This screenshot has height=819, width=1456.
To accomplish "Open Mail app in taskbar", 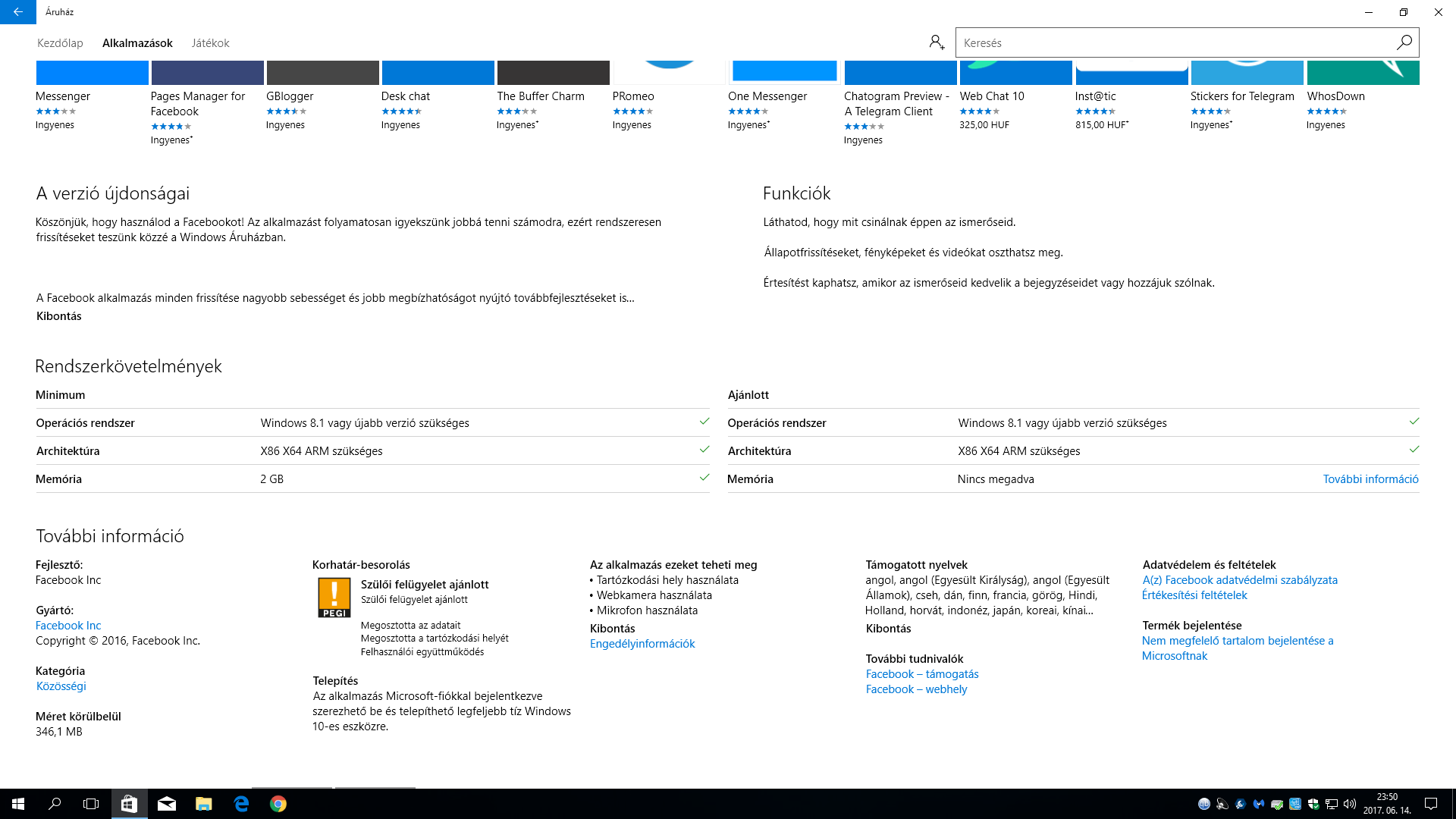I will coord(167,804).
